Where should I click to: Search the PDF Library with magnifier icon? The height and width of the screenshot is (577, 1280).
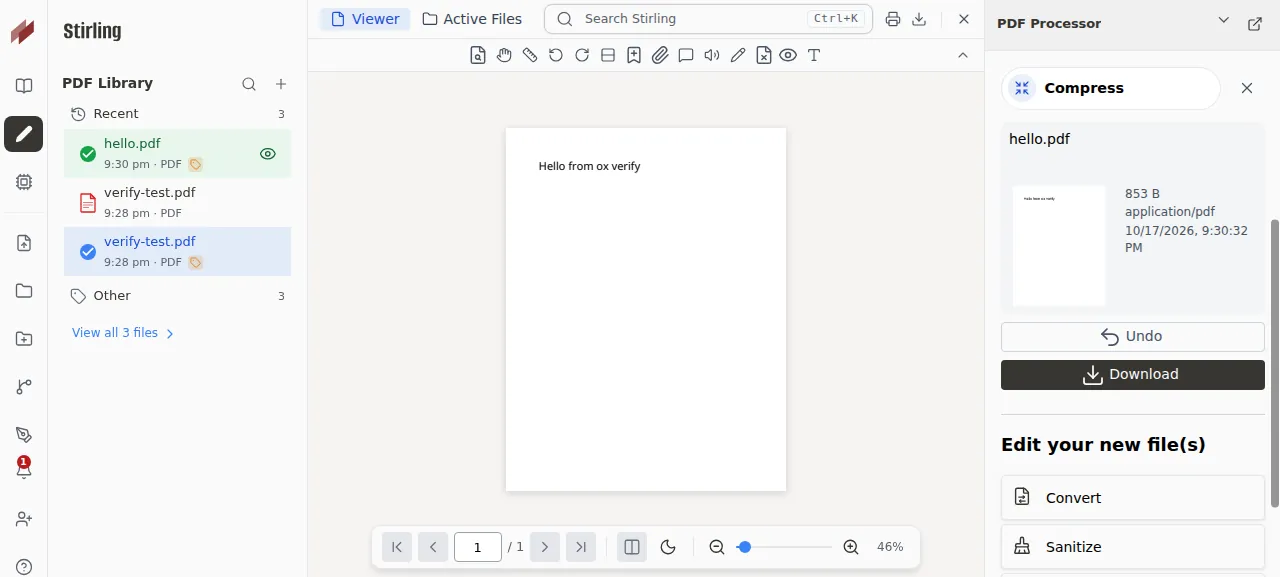[x=249, y=84]
